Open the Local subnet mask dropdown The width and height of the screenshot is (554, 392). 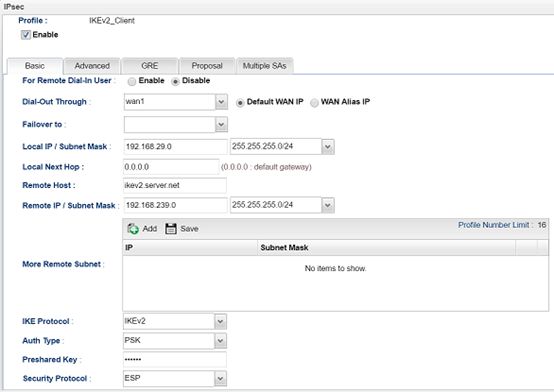pos(328,147)
